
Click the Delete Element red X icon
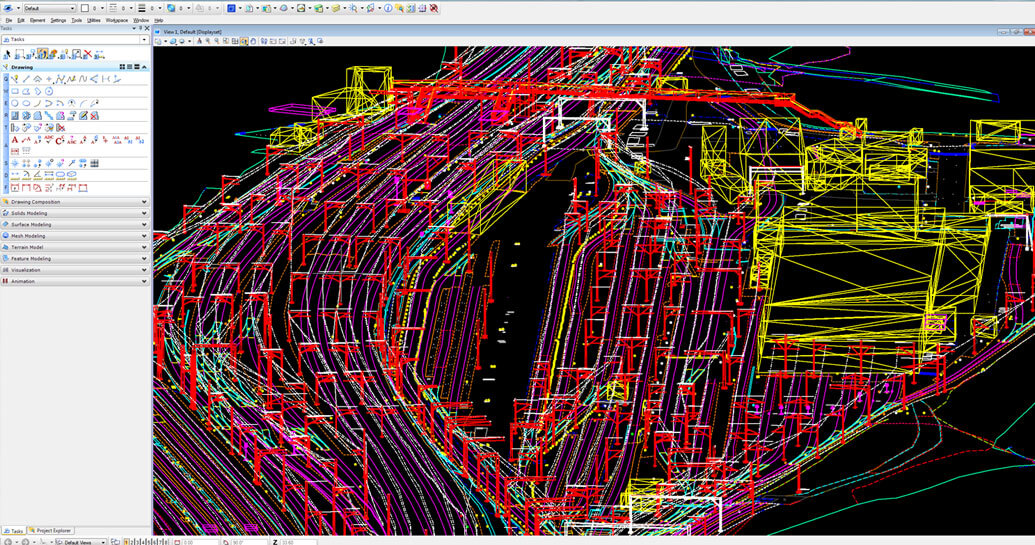tap(88, 53)
